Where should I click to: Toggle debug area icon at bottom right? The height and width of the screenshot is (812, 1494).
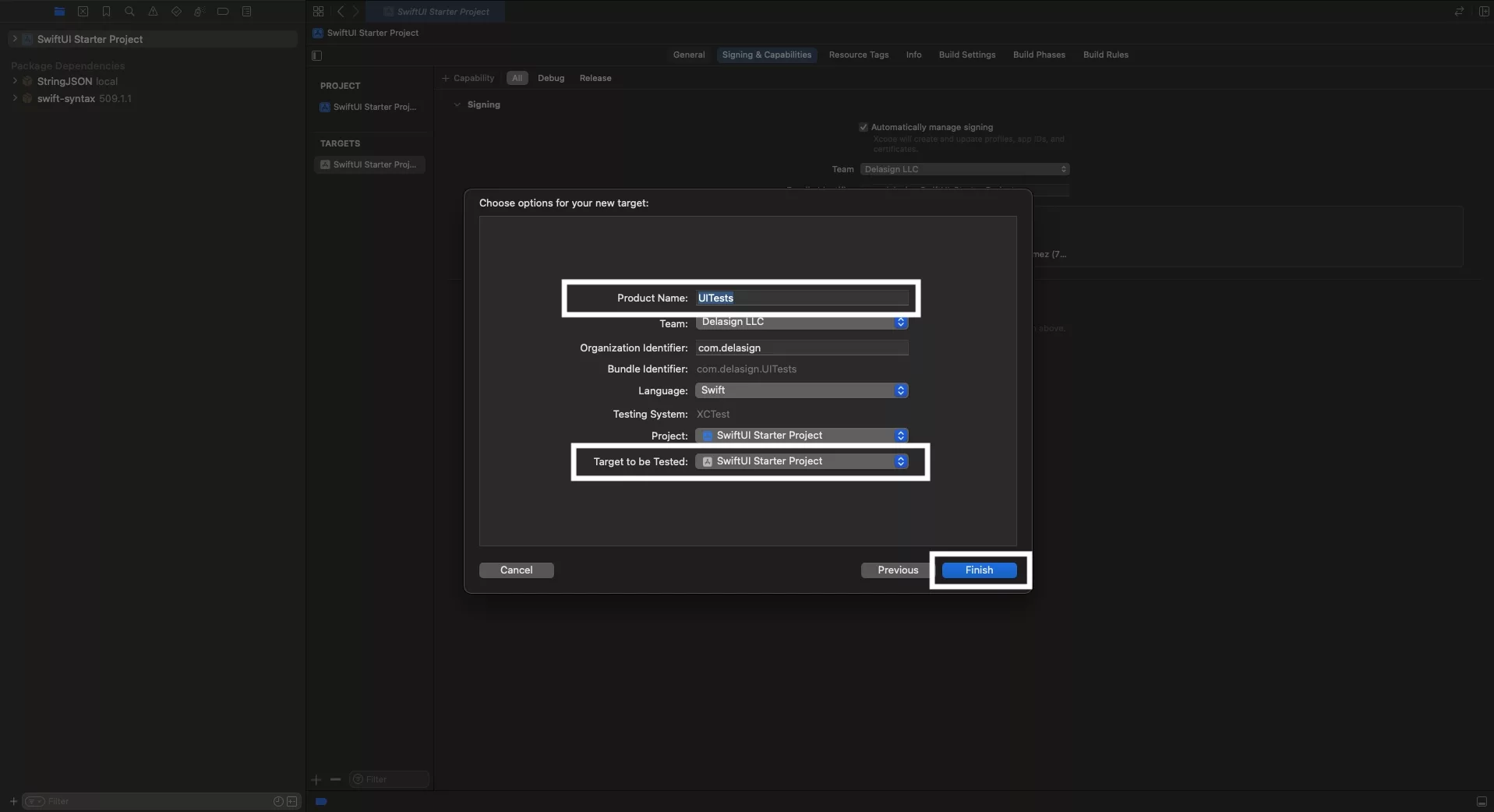1482,801
